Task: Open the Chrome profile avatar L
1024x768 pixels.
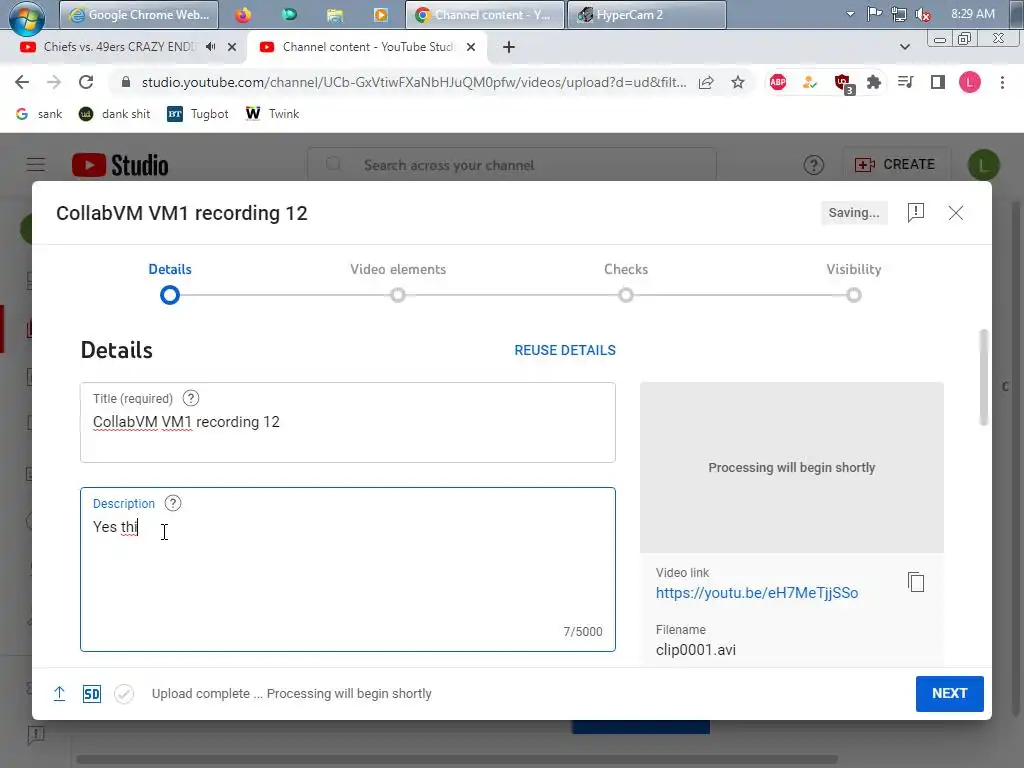Action: click(970, 82)
